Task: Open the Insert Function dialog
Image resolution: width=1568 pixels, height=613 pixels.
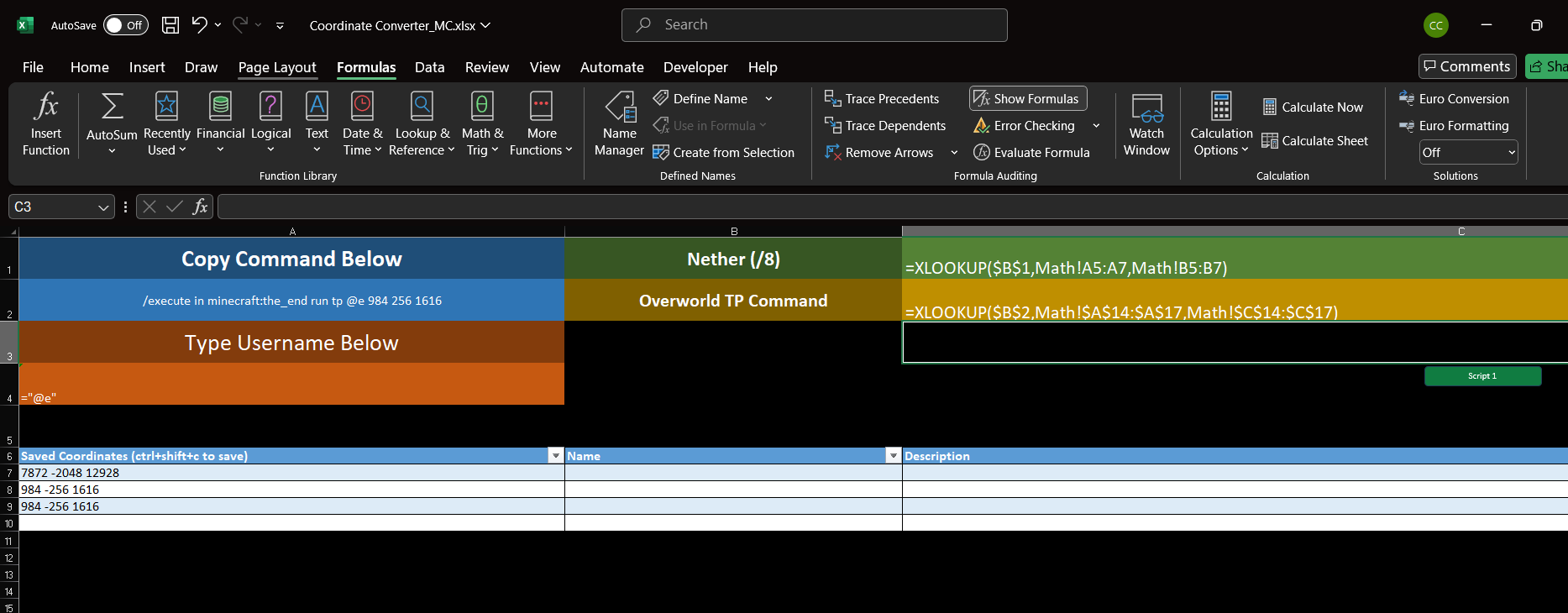Action: coord(46,124)
